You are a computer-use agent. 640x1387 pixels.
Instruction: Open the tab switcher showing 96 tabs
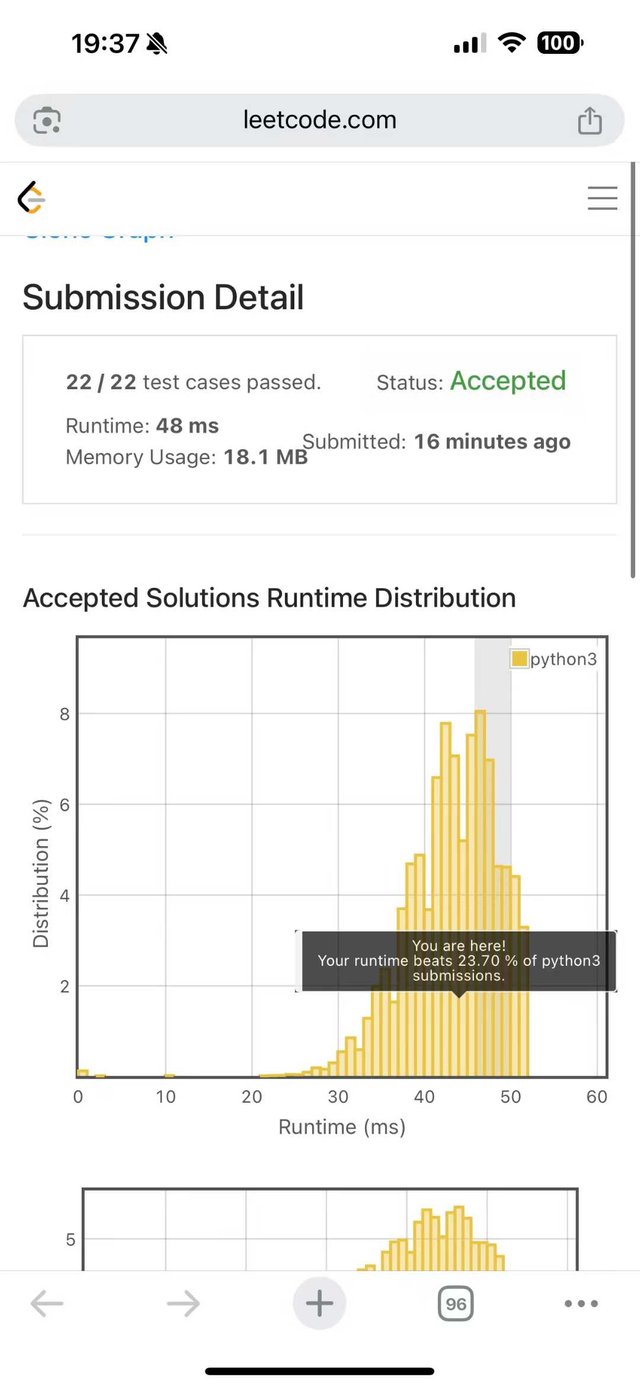point(455,1303)
